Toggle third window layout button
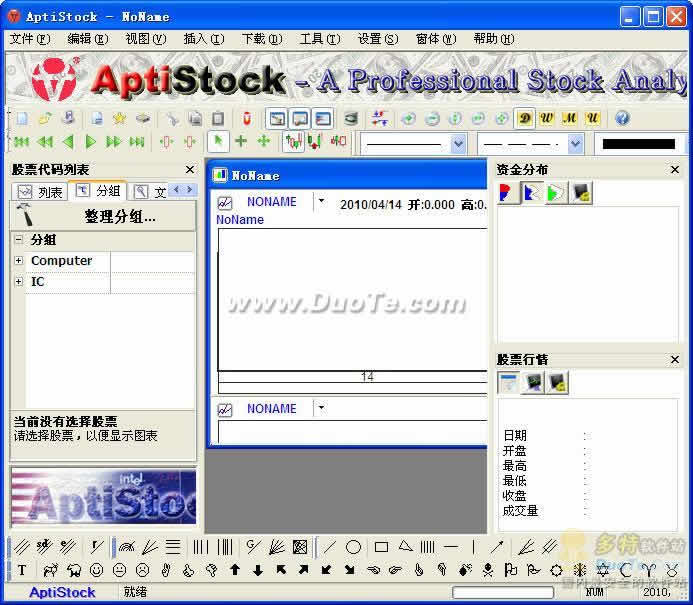 (x=323, y=118)
